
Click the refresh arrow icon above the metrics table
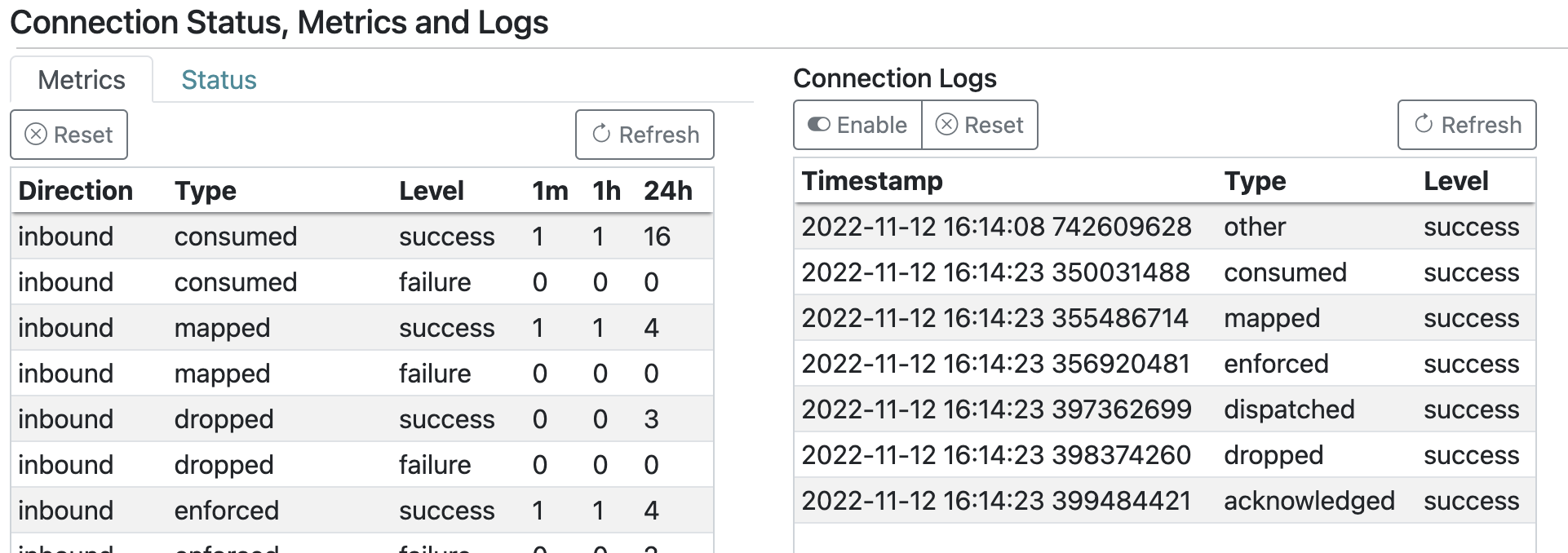click(x=600, y=135)
